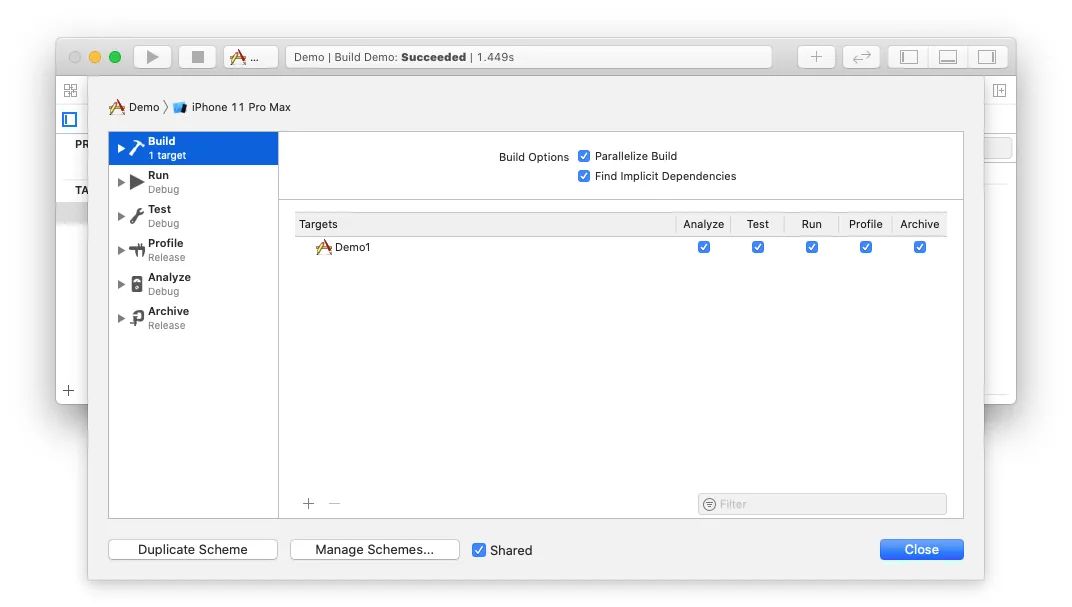Uncheck Find Implicit Dependencies

pyautogui.click(x=584, y=176)
